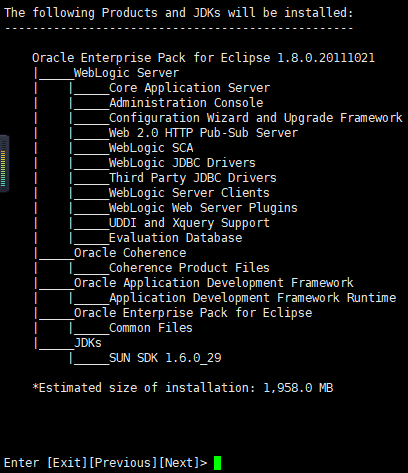Select the 'WebLogic Server' tree row
The width and height of the screenshot is (408, 473).
[126, 73]
